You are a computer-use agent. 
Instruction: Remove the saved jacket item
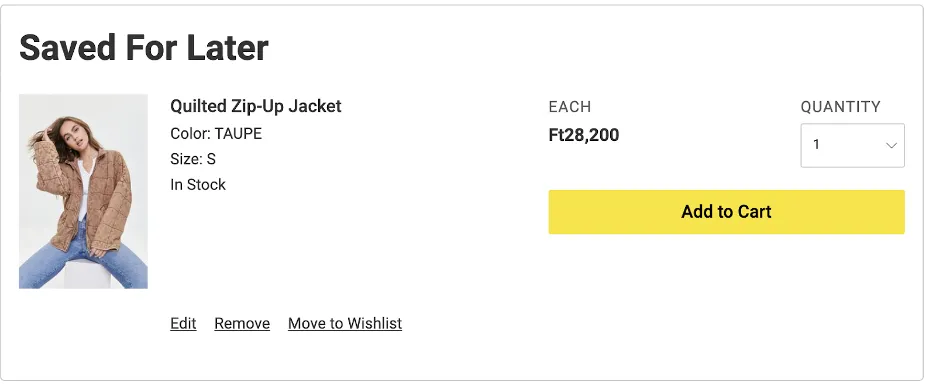[242, 323]
